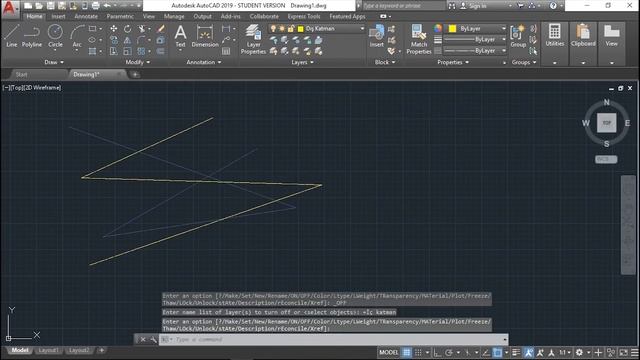This screenshot has width=640, height=360.
Task: Click the Sign In button
Action: click(474, 6)
